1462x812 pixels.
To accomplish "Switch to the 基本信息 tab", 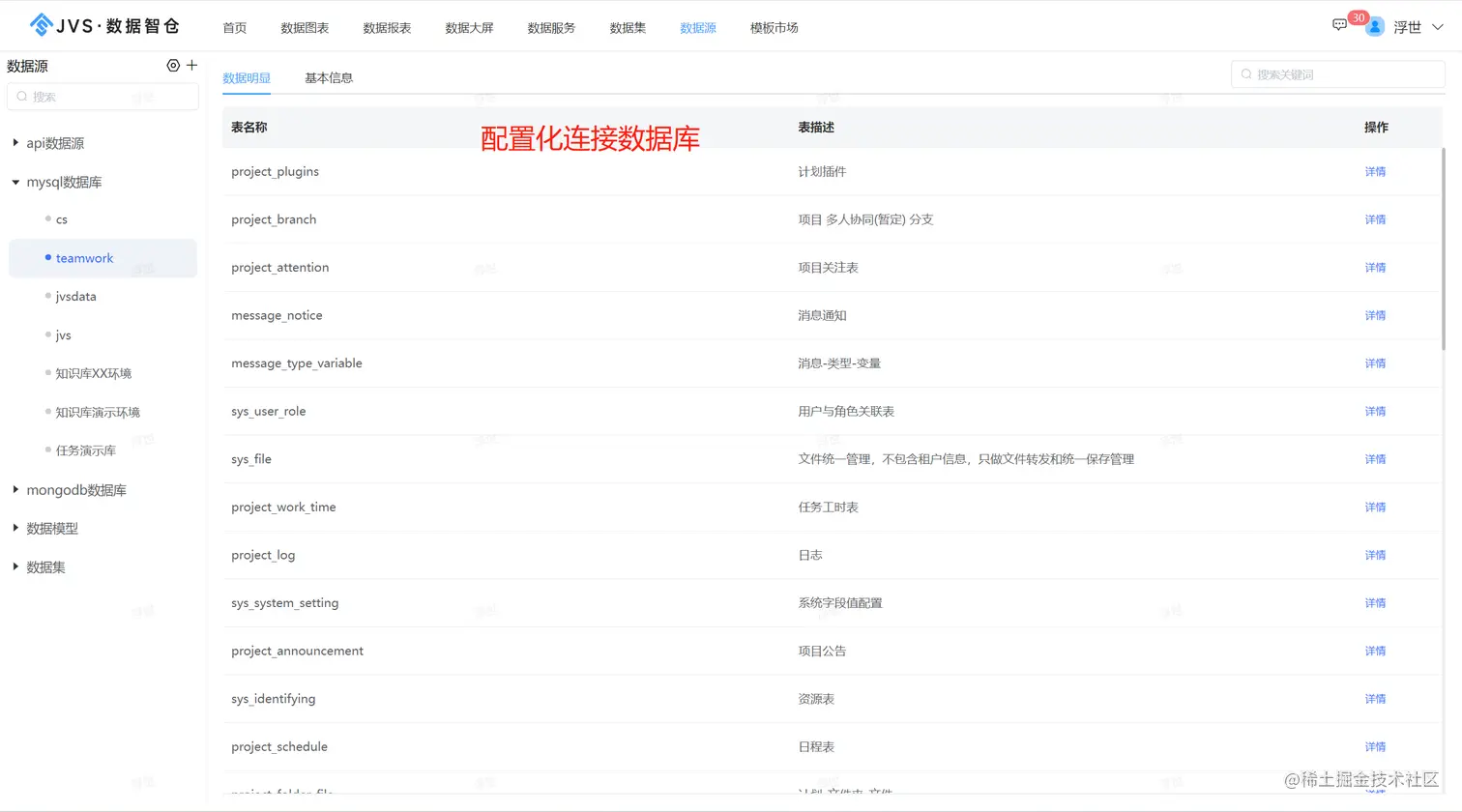I will [328, 76].
